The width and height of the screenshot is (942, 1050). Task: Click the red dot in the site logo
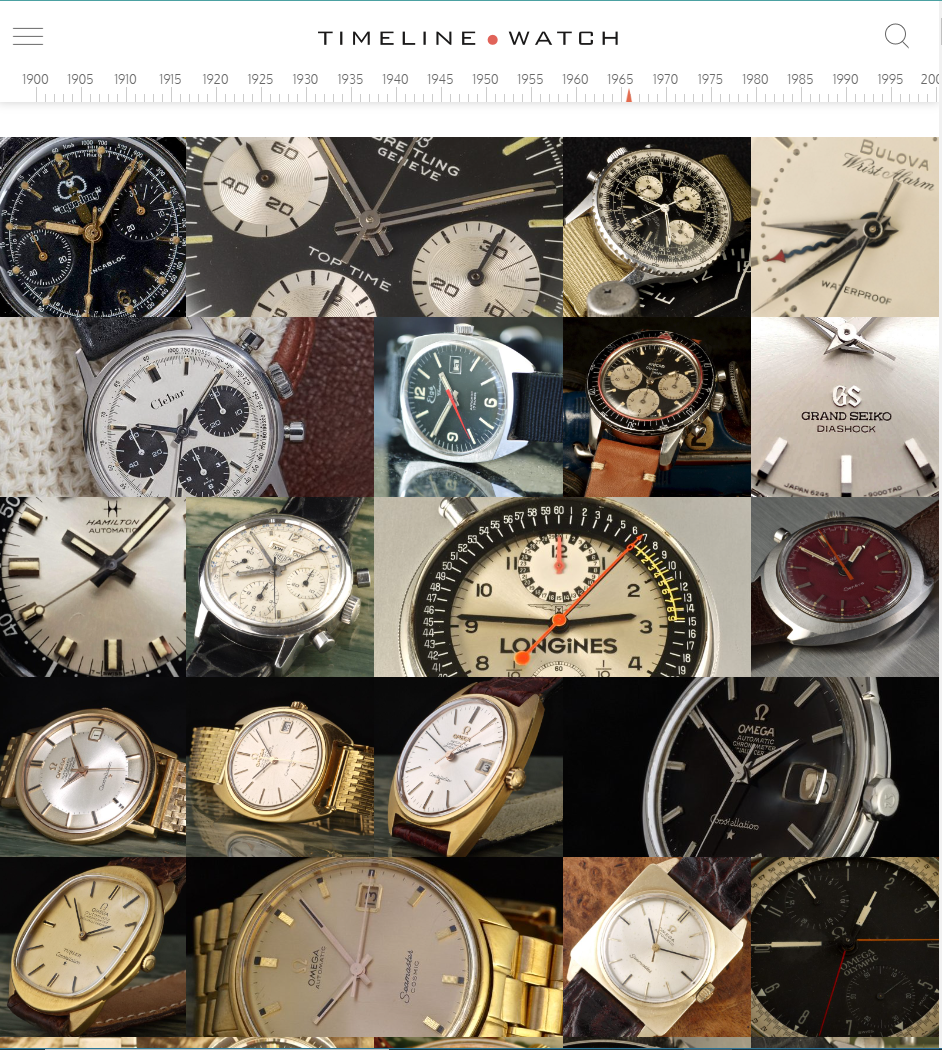click(x=492, y=39)
